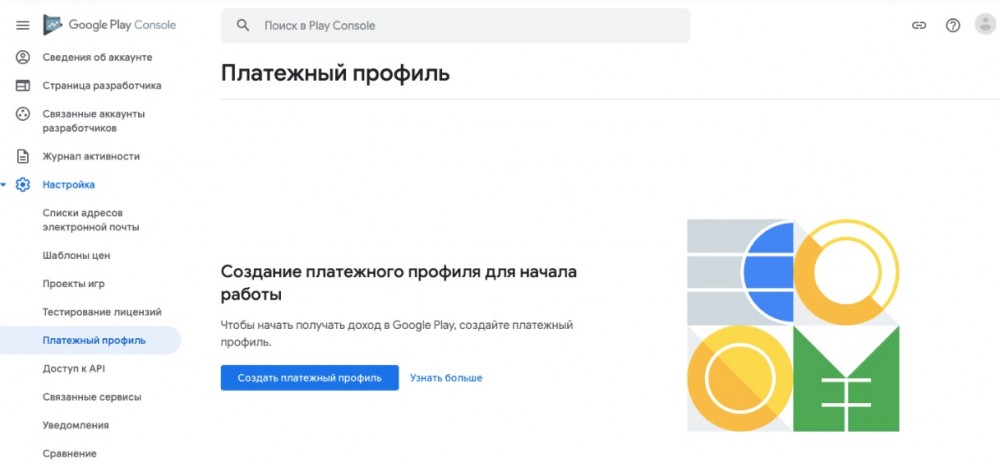Open Шаблоны цен

77,255
